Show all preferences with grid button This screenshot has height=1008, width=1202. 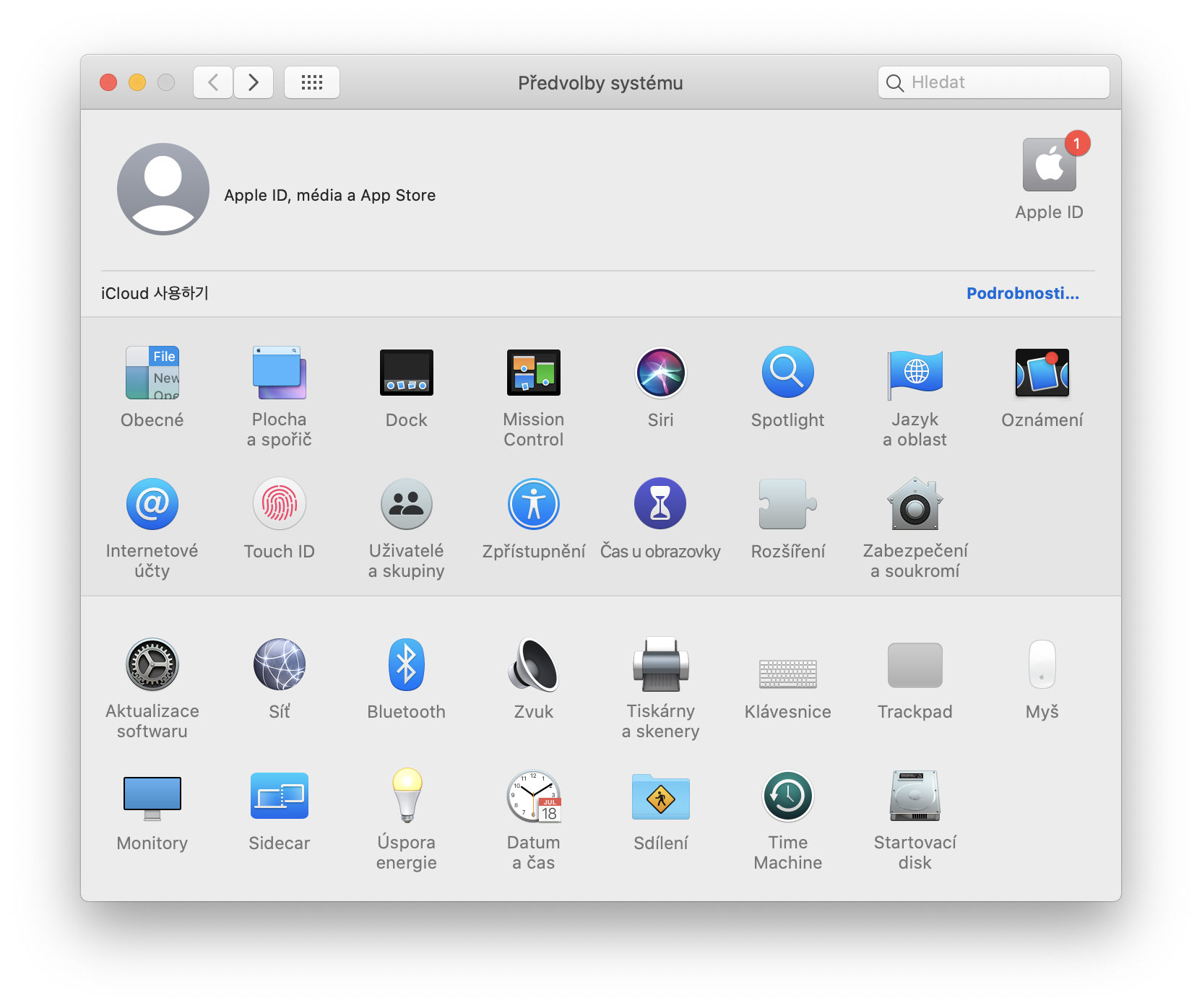pos(311,82)
